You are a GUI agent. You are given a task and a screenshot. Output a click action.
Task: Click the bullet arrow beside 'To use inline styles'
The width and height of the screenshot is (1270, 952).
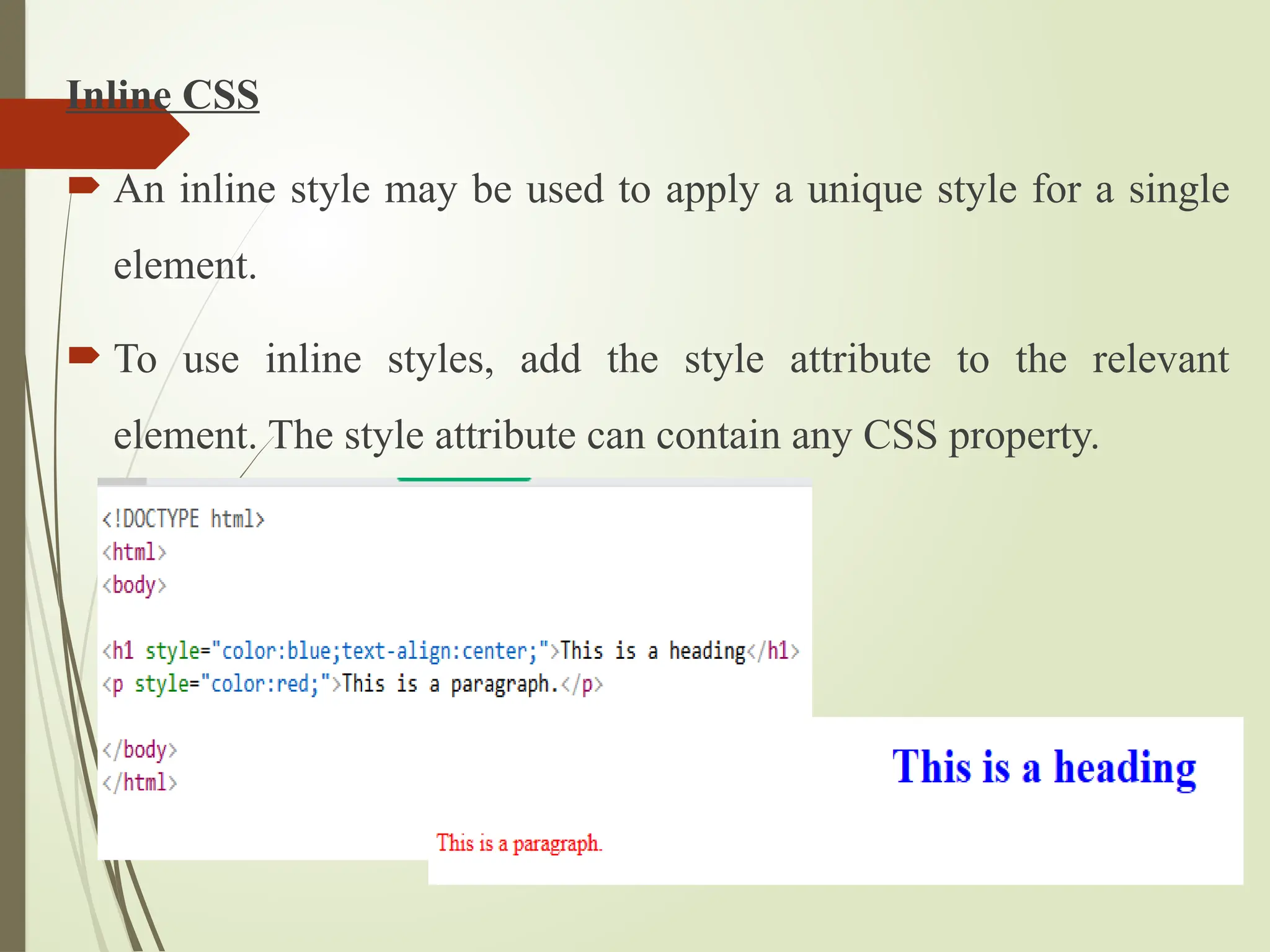84,355
